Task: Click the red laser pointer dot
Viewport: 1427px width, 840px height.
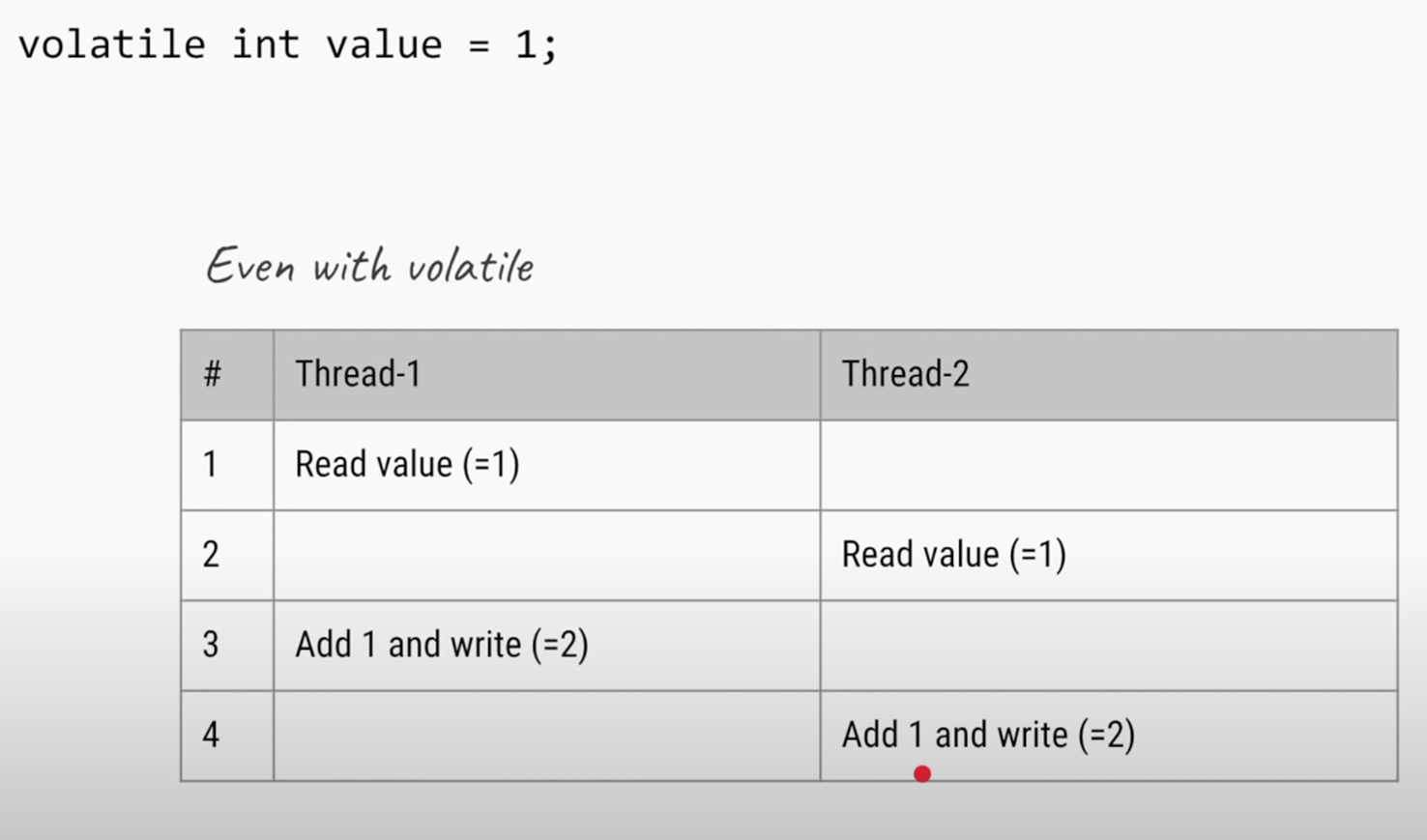Action: [x=922, y=773]
